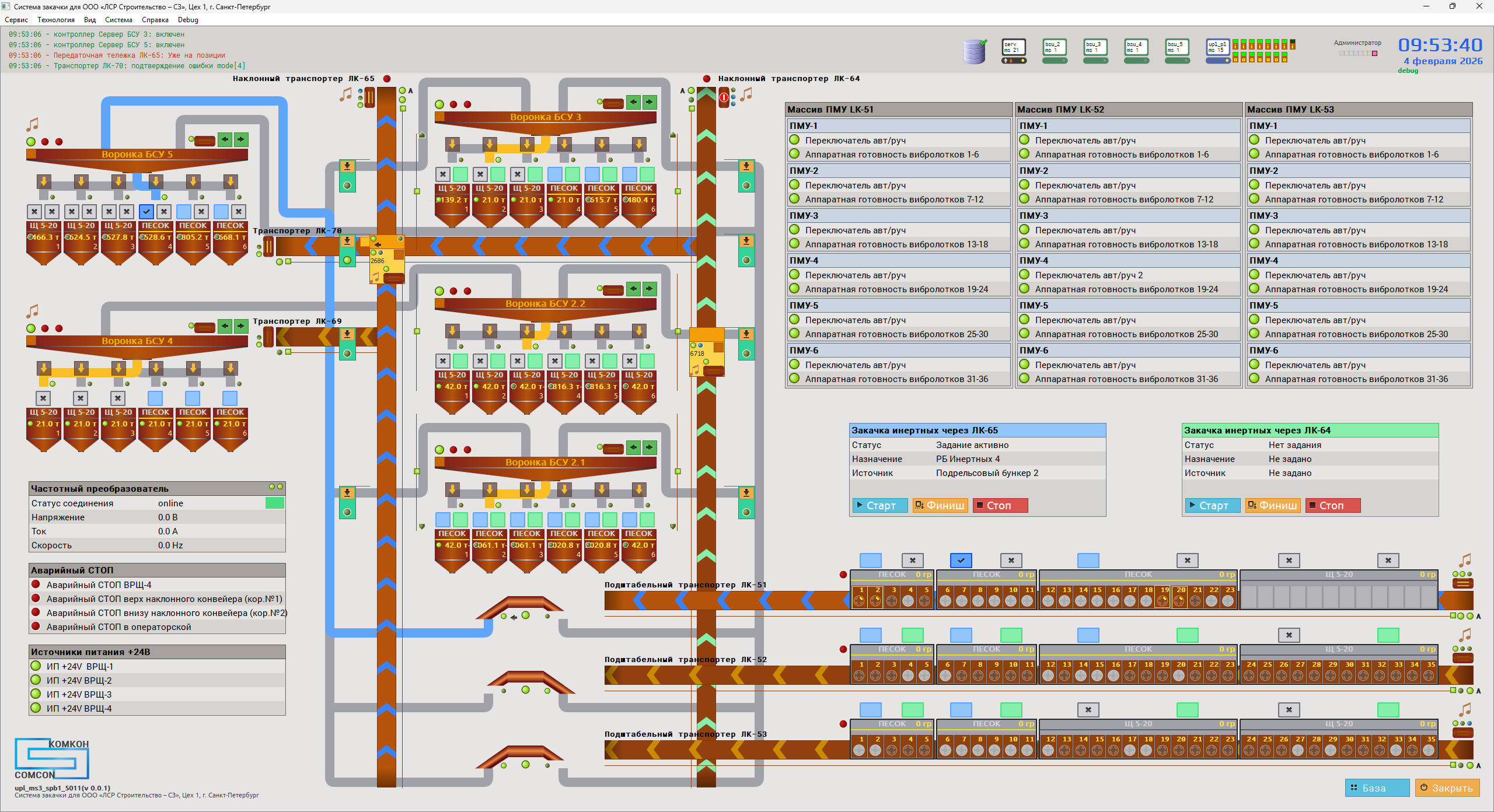This screenshot has width=1494, height=812.
Task: Click alarm icon at top of ЛК-64
Action: [x=724, y=97]
